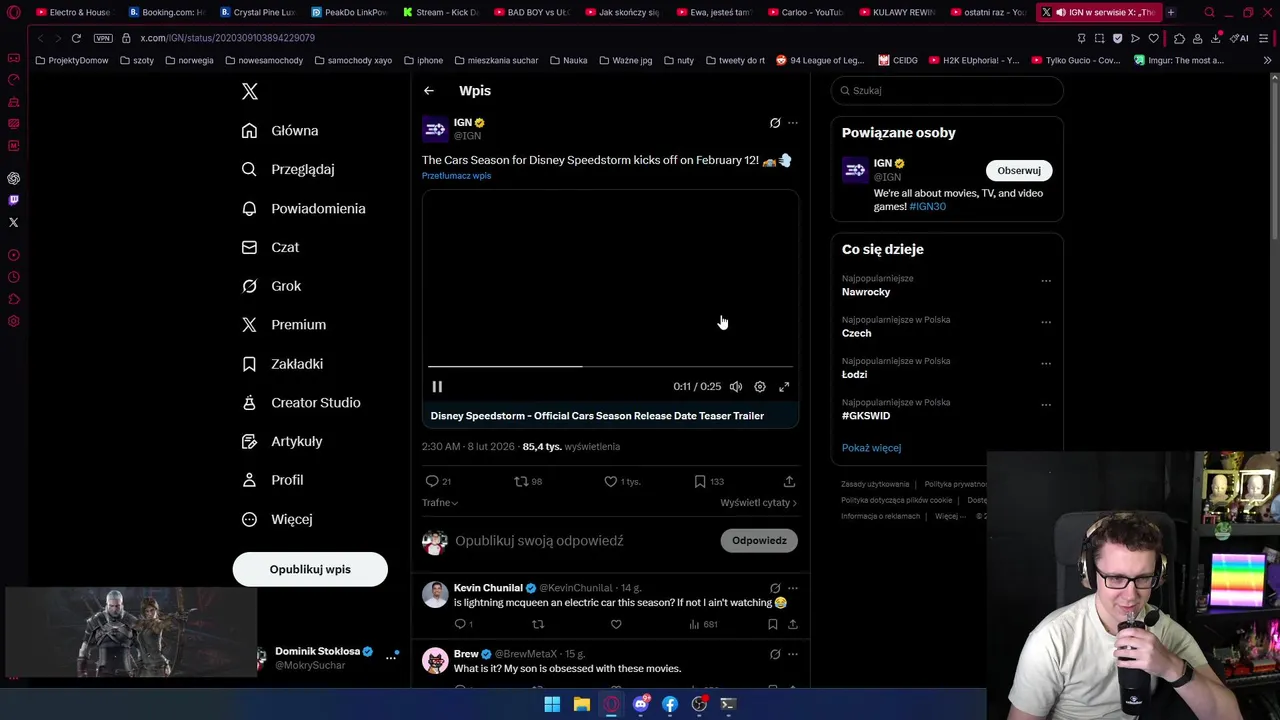Bookmark Kevin Chunilal's comment
1280x720 pixels.
click(772, 625)
